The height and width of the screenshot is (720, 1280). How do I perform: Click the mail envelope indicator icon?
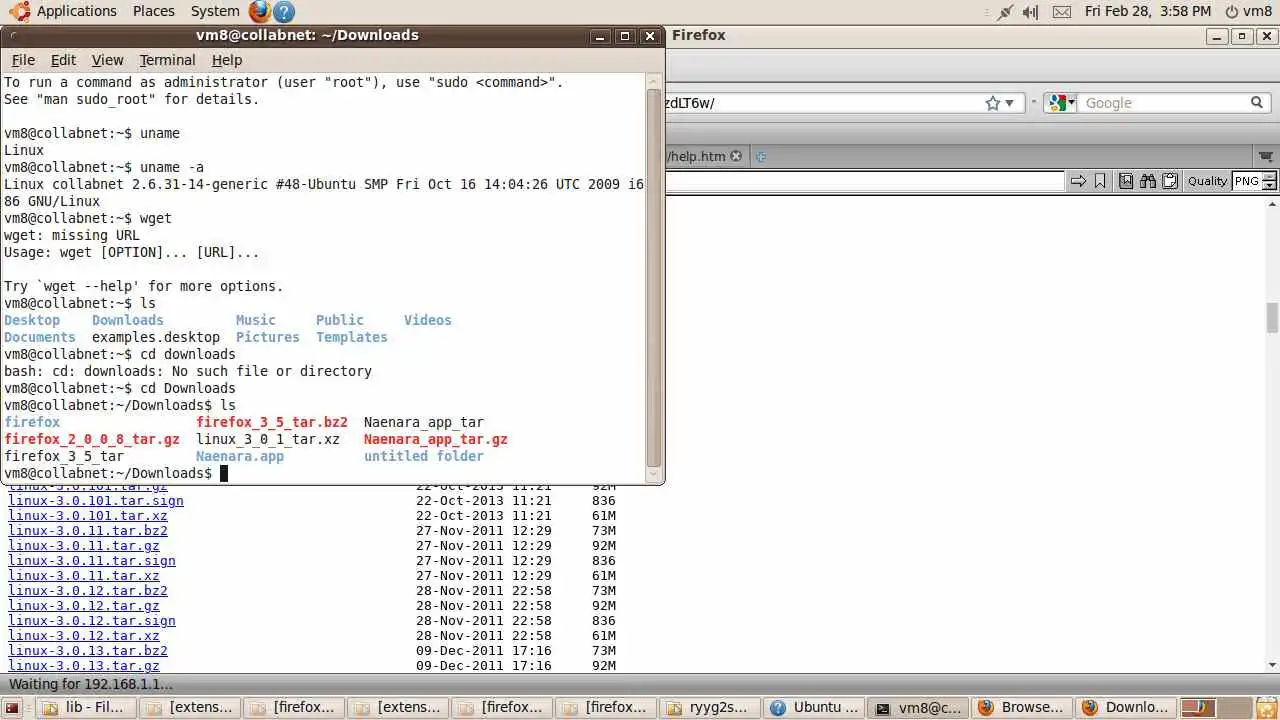coord(1062,12)
